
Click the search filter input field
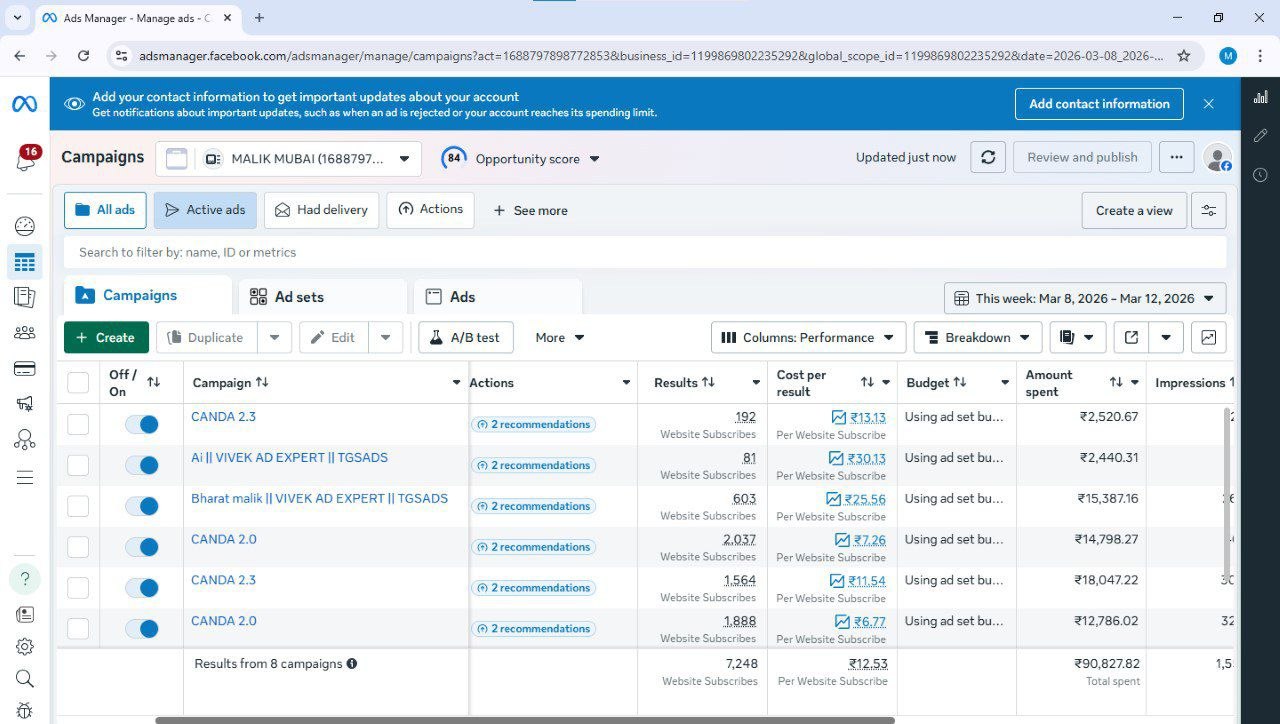[645, 252]
